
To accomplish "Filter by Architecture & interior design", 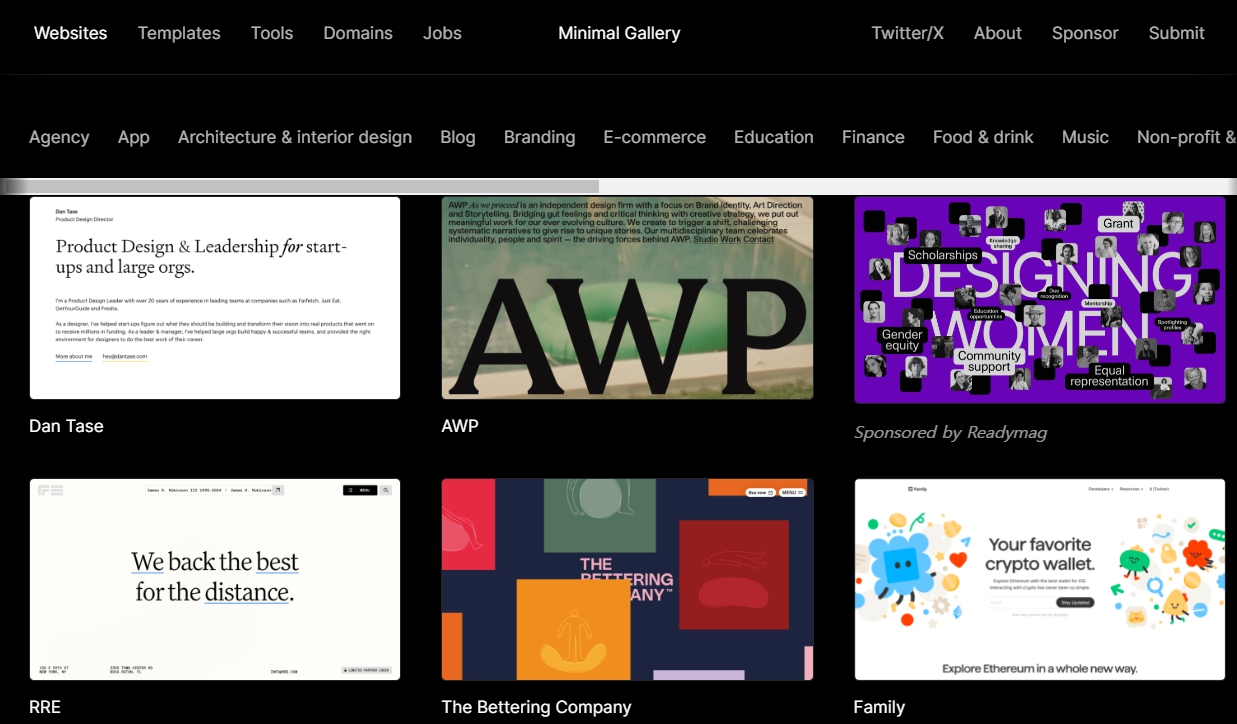I will 295,137.
